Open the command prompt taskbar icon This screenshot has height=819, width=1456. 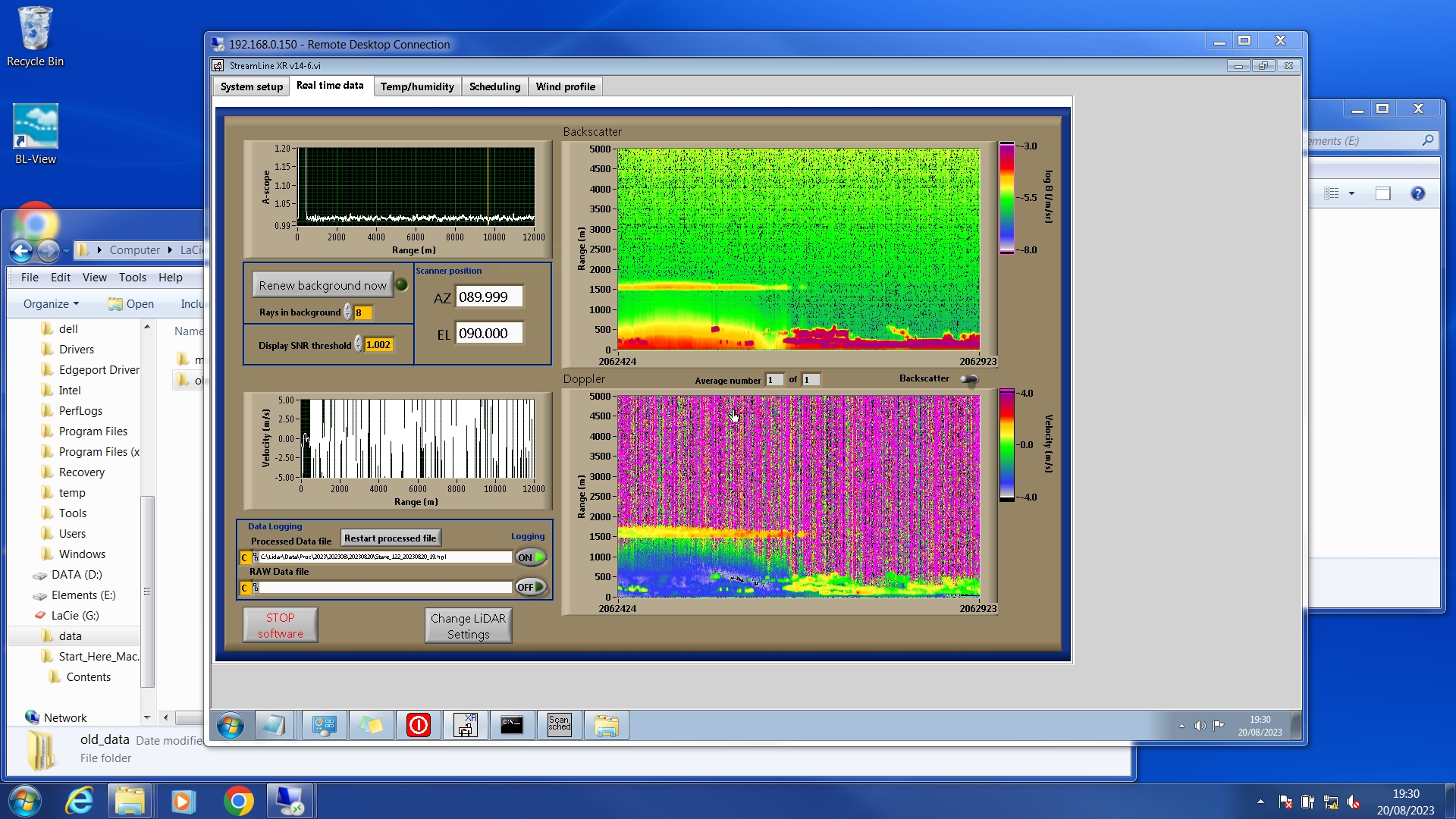tap(512, 726)
